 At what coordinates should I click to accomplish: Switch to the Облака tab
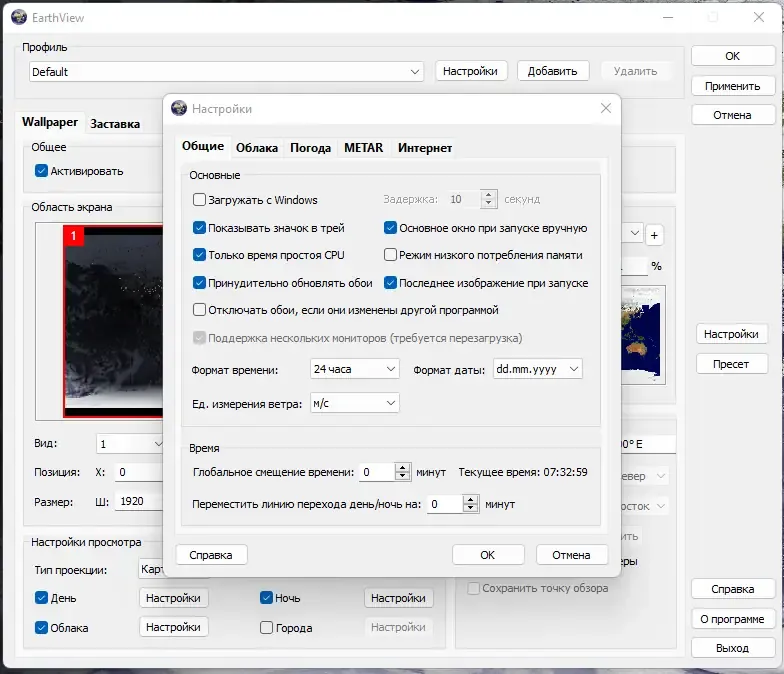[x=256, y=148]
